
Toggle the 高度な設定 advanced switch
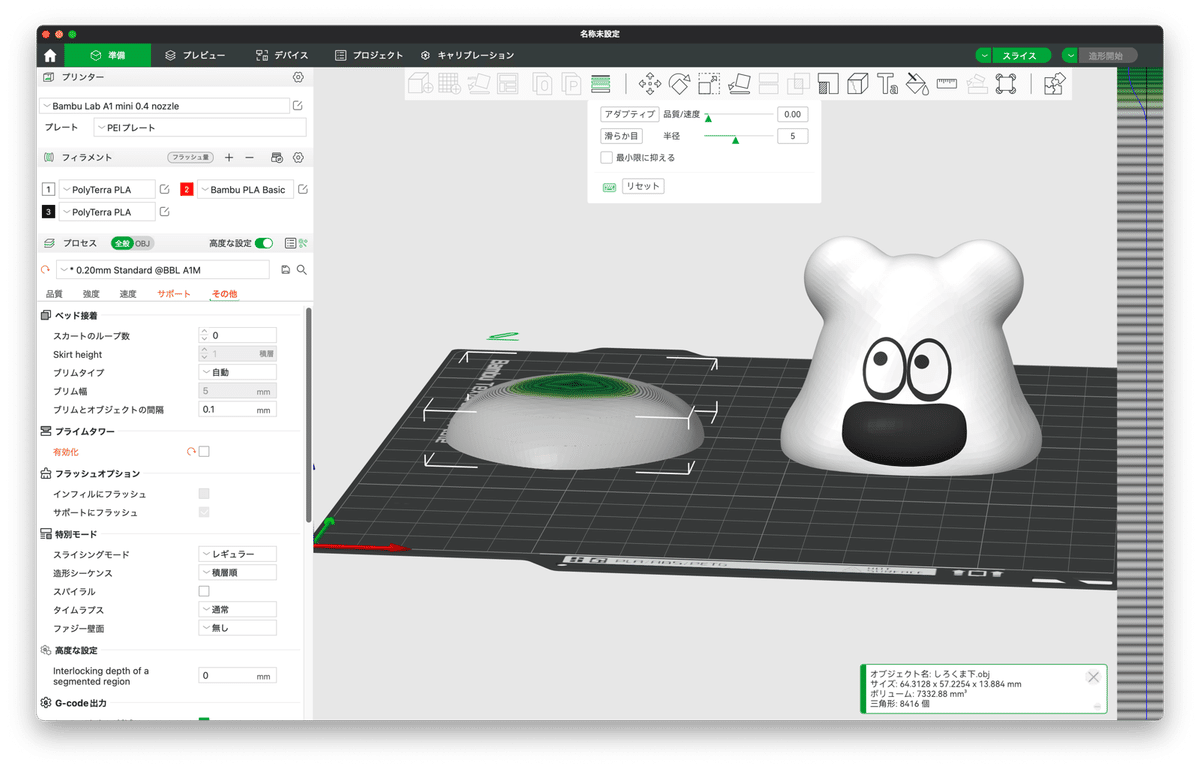264,243
